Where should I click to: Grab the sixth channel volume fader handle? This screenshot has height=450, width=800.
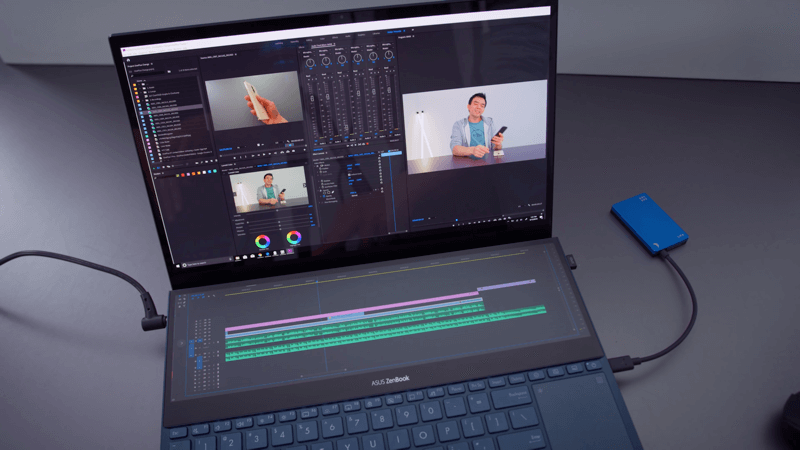(x=389, y=91)
